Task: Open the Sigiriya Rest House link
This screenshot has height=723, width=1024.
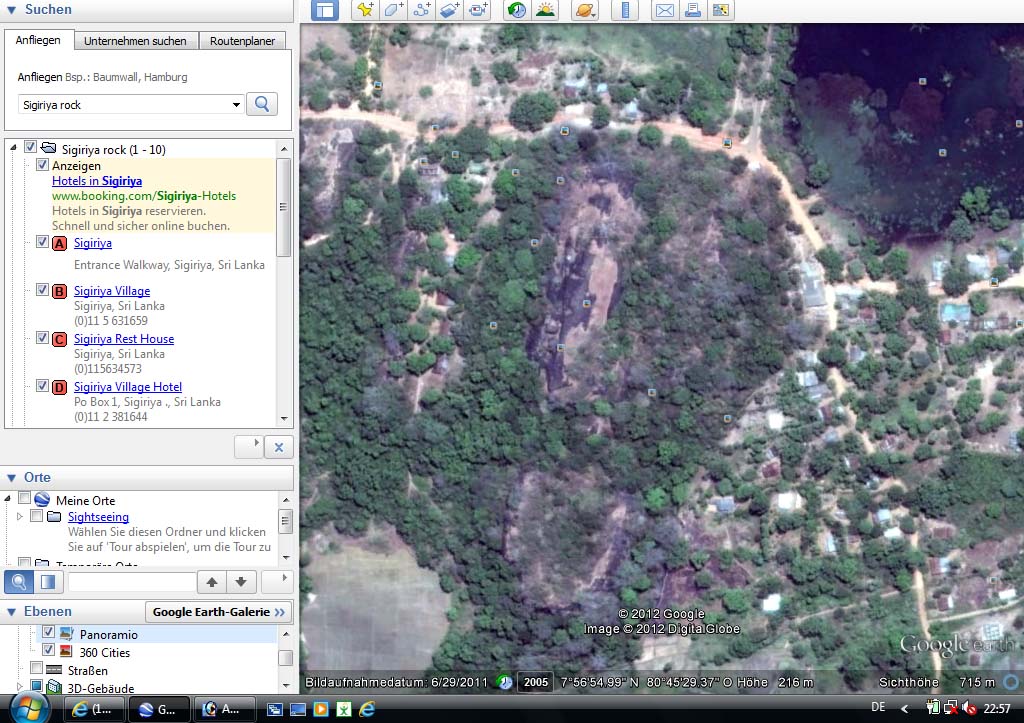Action: [x=124, y=339]
